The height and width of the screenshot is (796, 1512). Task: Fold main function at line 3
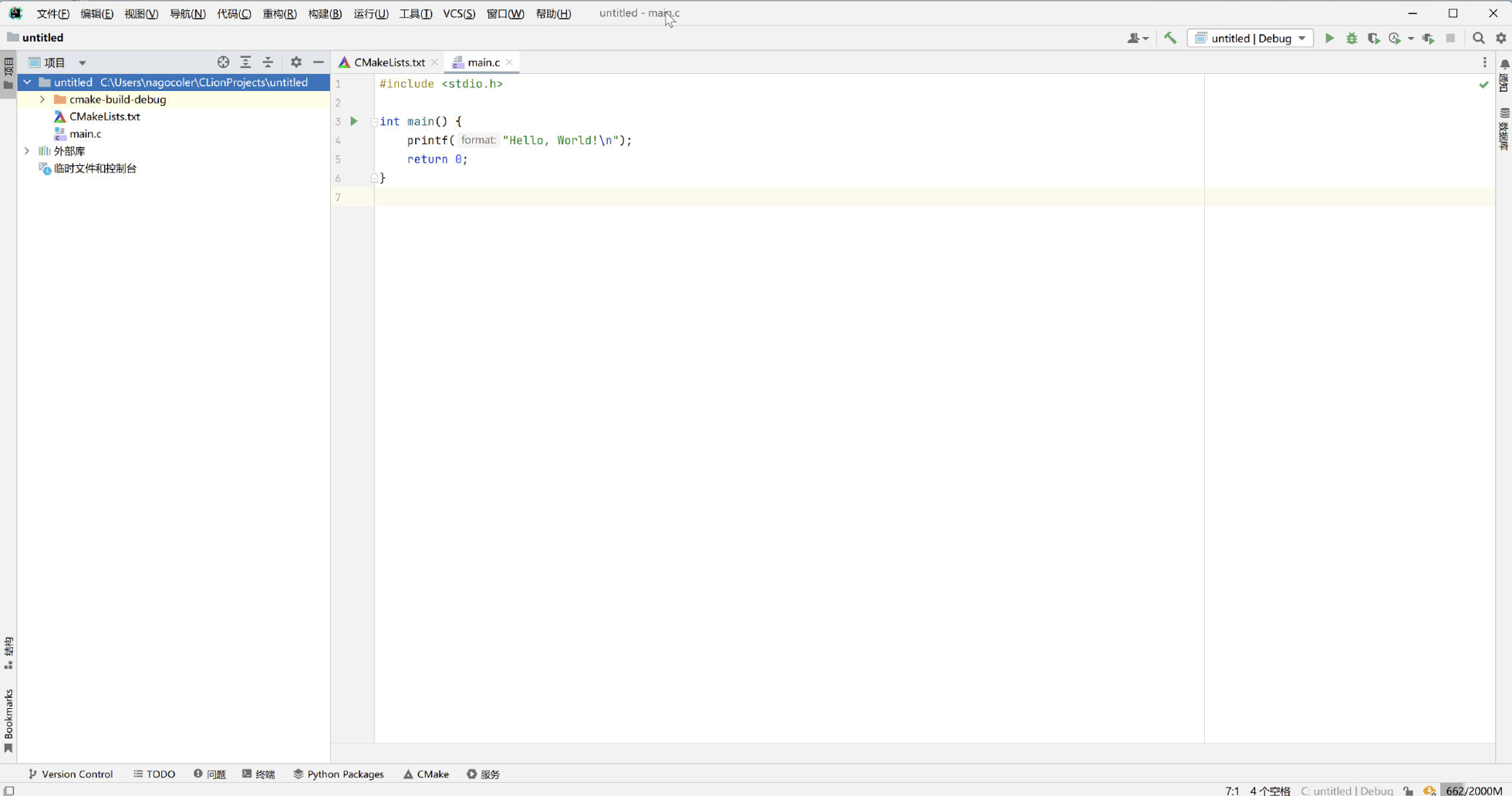click(374, 122)
